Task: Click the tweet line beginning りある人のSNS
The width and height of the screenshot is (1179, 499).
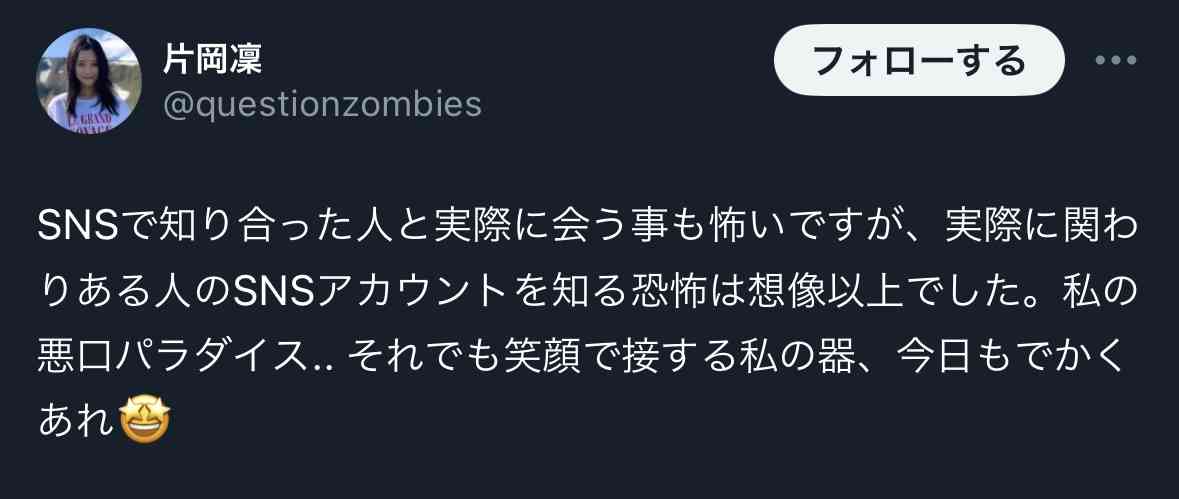Action: click(589, 294)
